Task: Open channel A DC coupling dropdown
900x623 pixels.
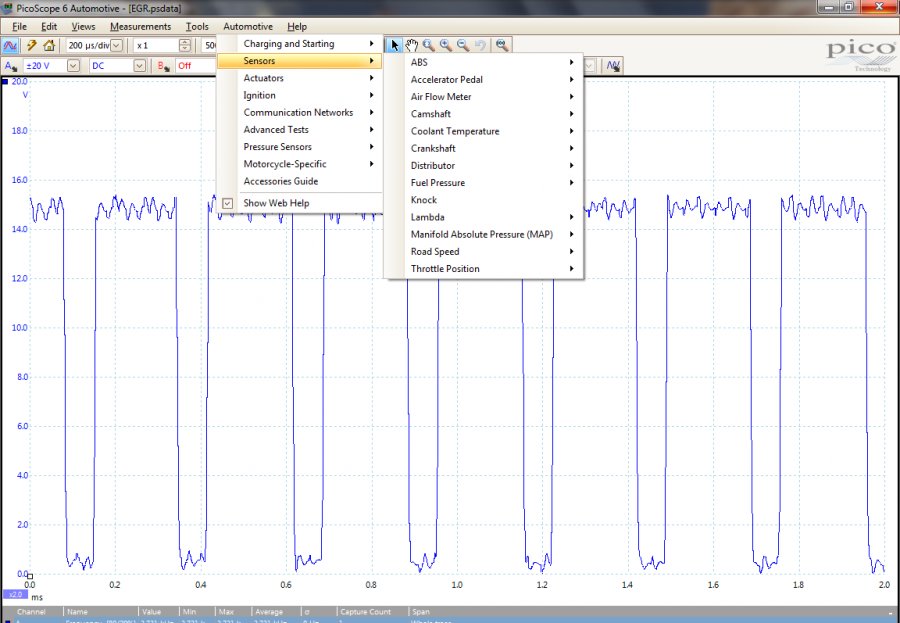Action: tap(139, 66)
